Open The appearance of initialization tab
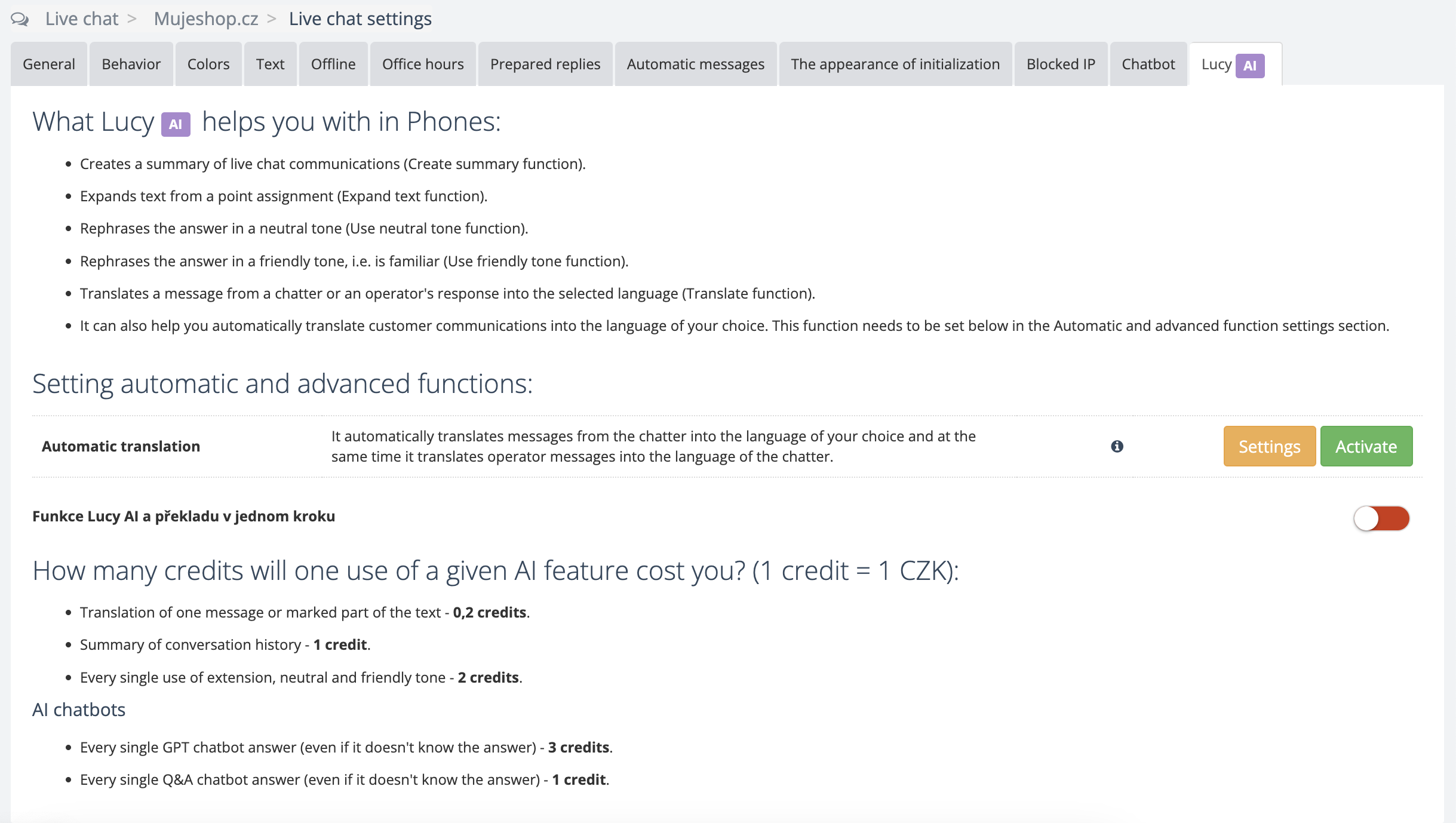Screen dimensions: 1456x823 tap(895, 65)
